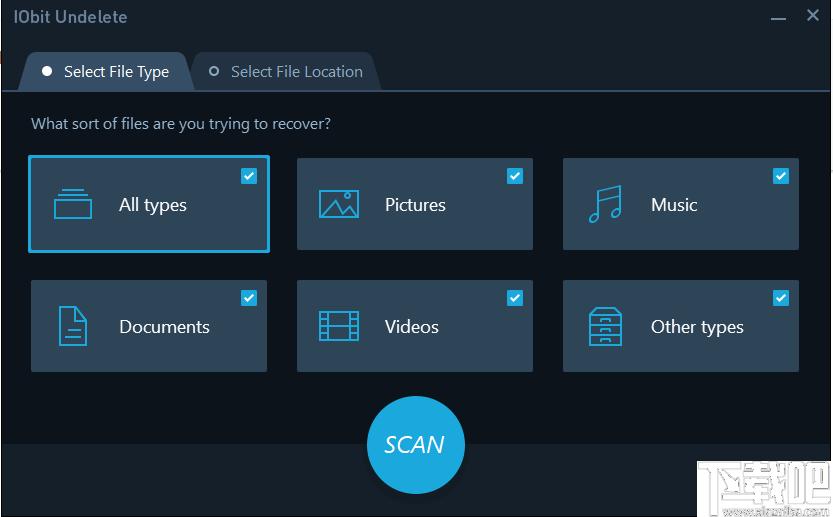
Task: Uncheck the All types checkbox
Action: pos(249,176)
